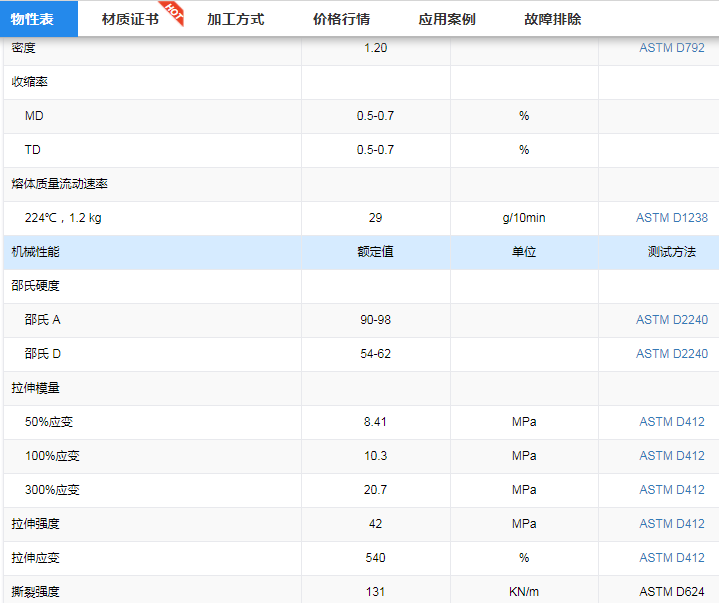Click the HOT badge on 材质证书
This screenshot has height=603, width=719.
click(172, 11)
